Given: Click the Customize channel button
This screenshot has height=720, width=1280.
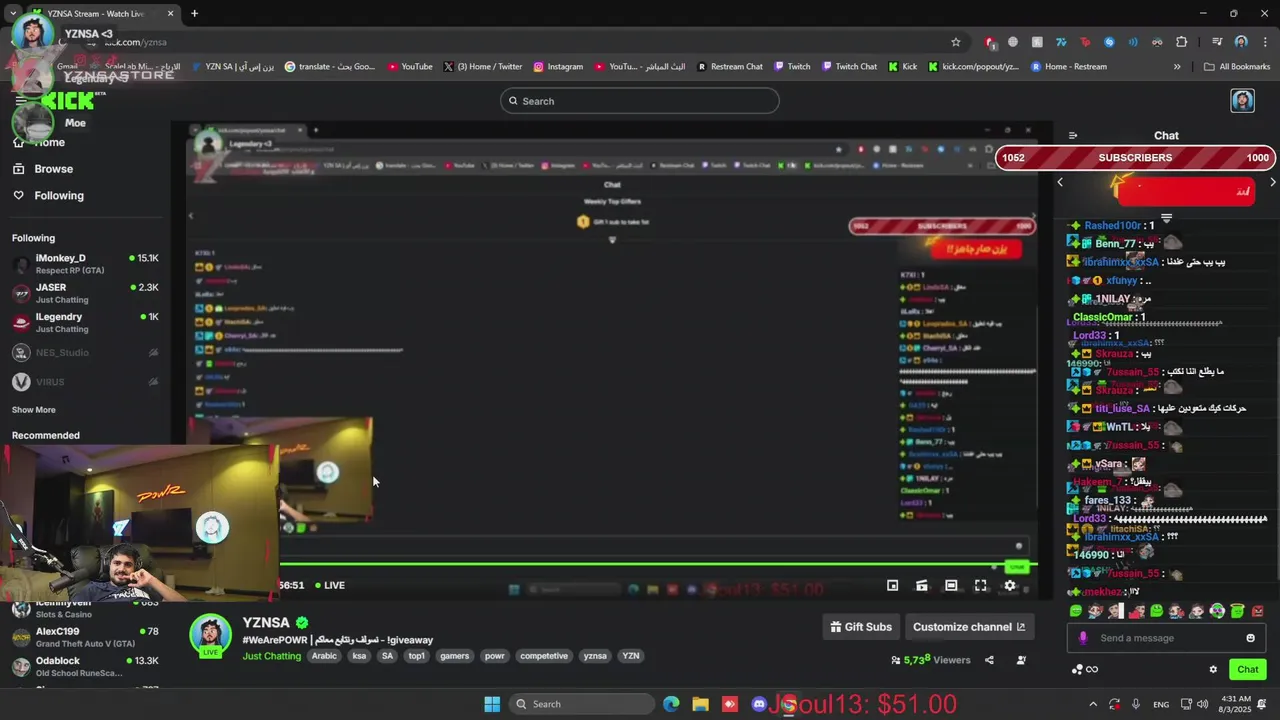Looking at the screenshot, I should pyautogui.click(x=969, y=627).
